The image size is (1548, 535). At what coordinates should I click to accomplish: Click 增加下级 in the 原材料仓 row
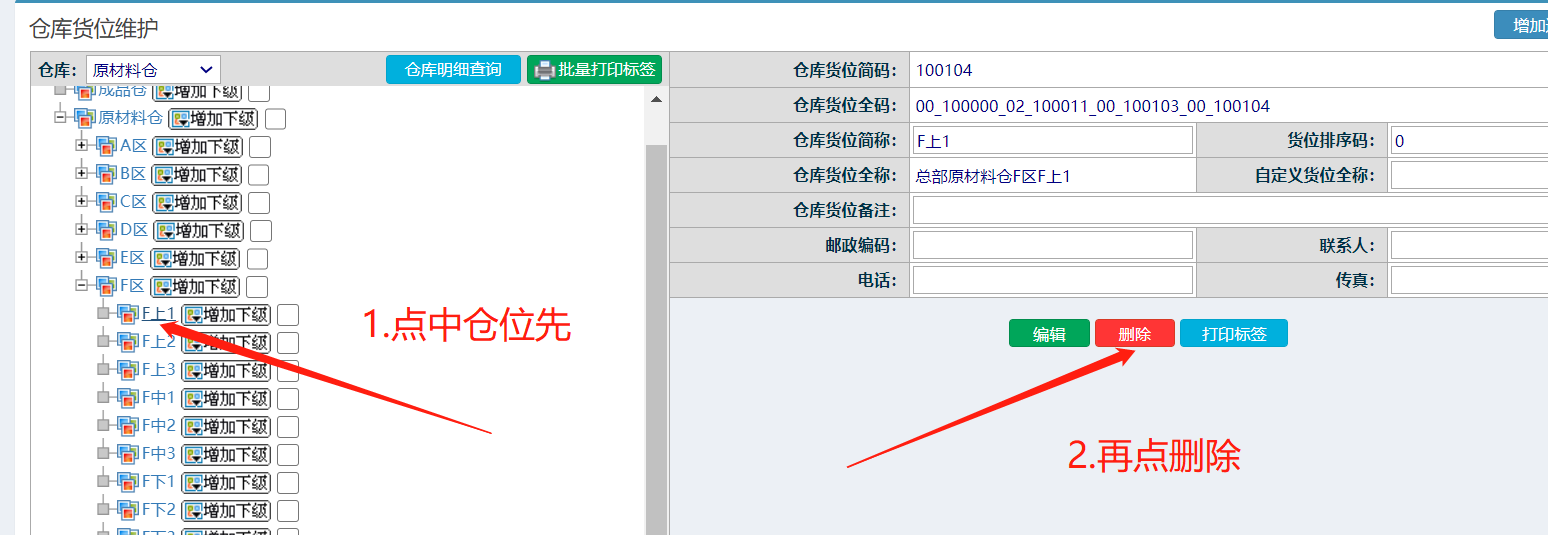pos(213,119)
